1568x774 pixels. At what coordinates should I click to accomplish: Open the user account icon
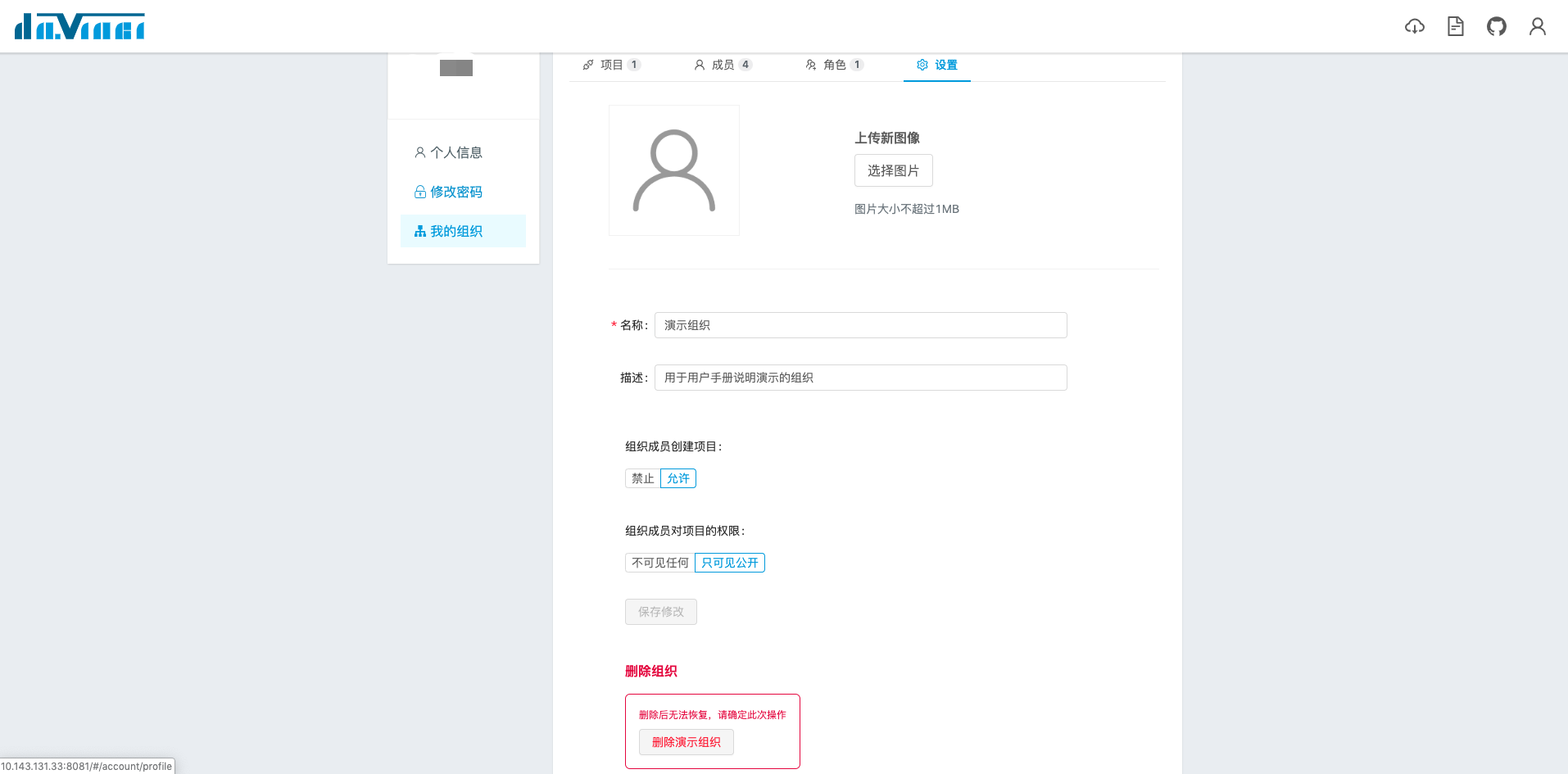(1537, 26)
